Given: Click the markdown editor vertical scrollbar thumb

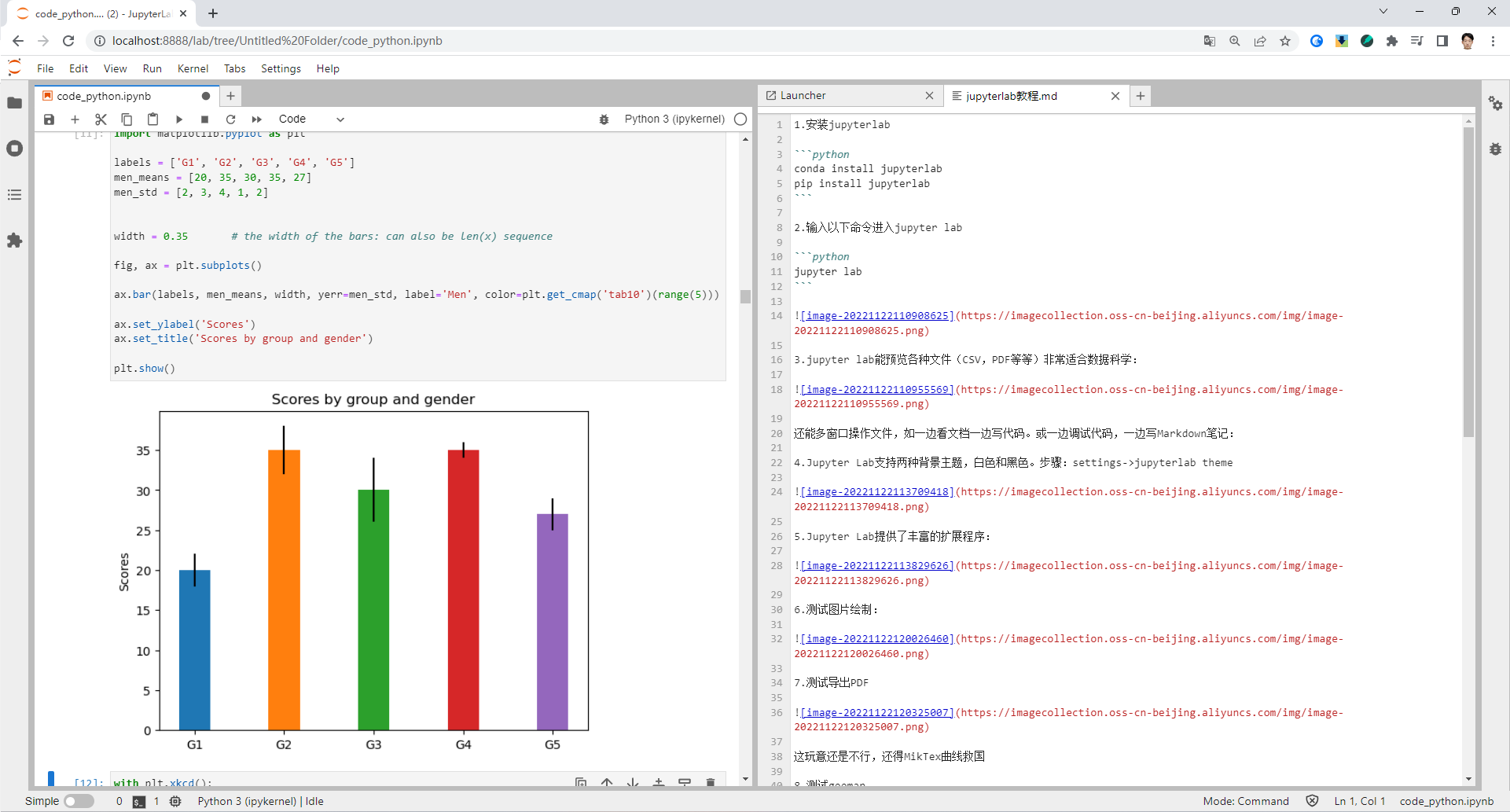Looking at the screenshot, I should (1468, 281).
